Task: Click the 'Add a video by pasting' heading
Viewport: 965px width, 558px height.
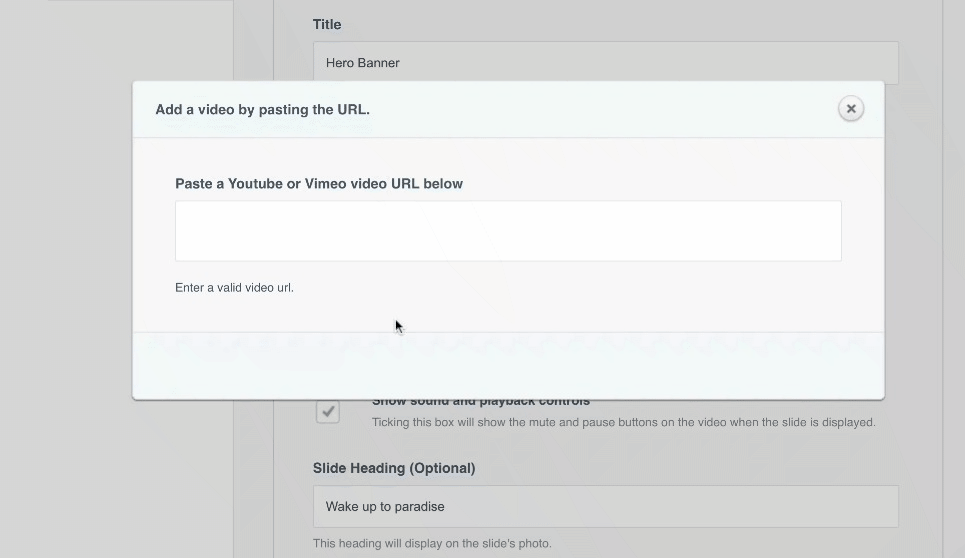Action: click(262, 110)
